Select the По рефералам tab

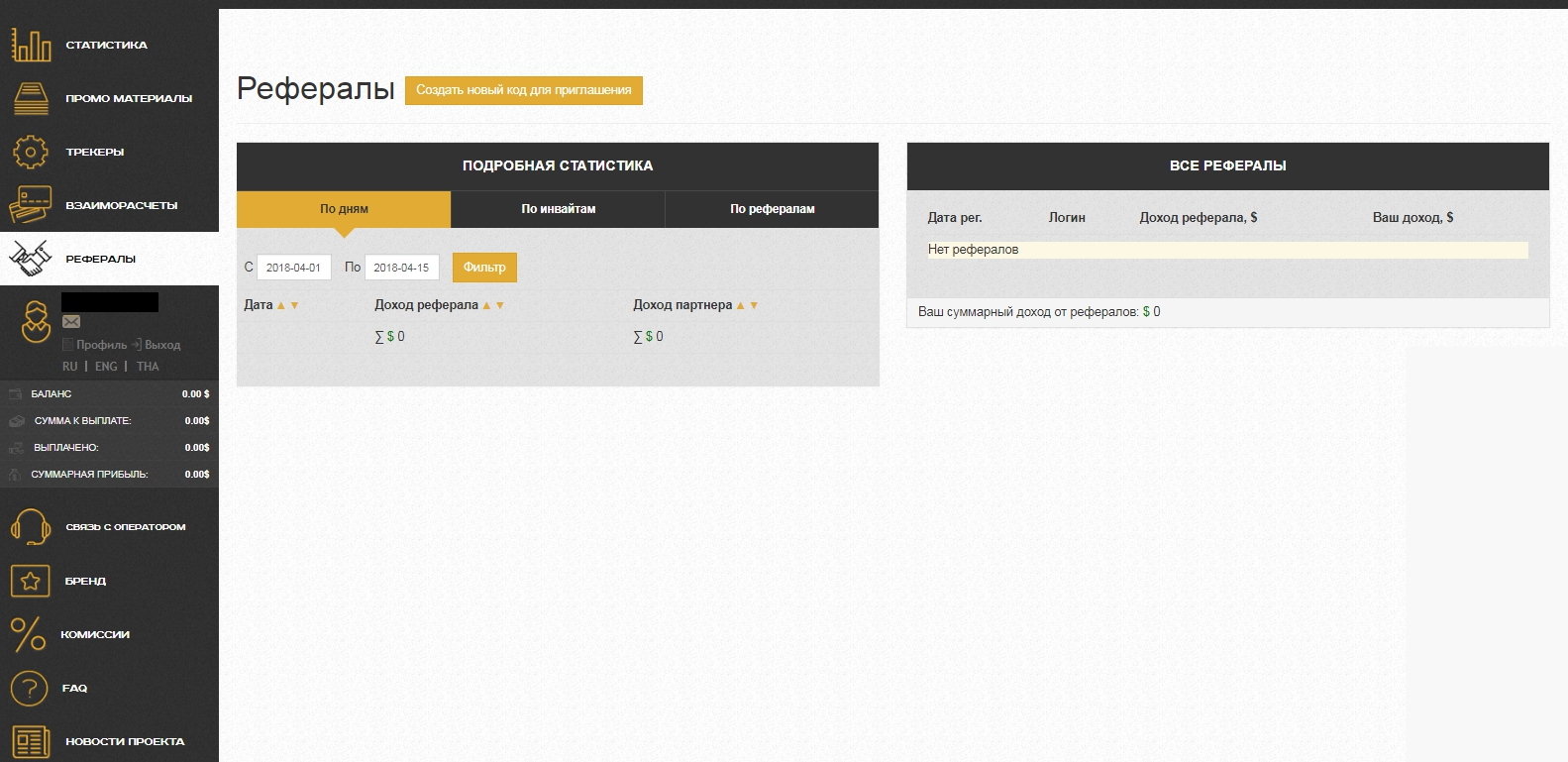772,209
